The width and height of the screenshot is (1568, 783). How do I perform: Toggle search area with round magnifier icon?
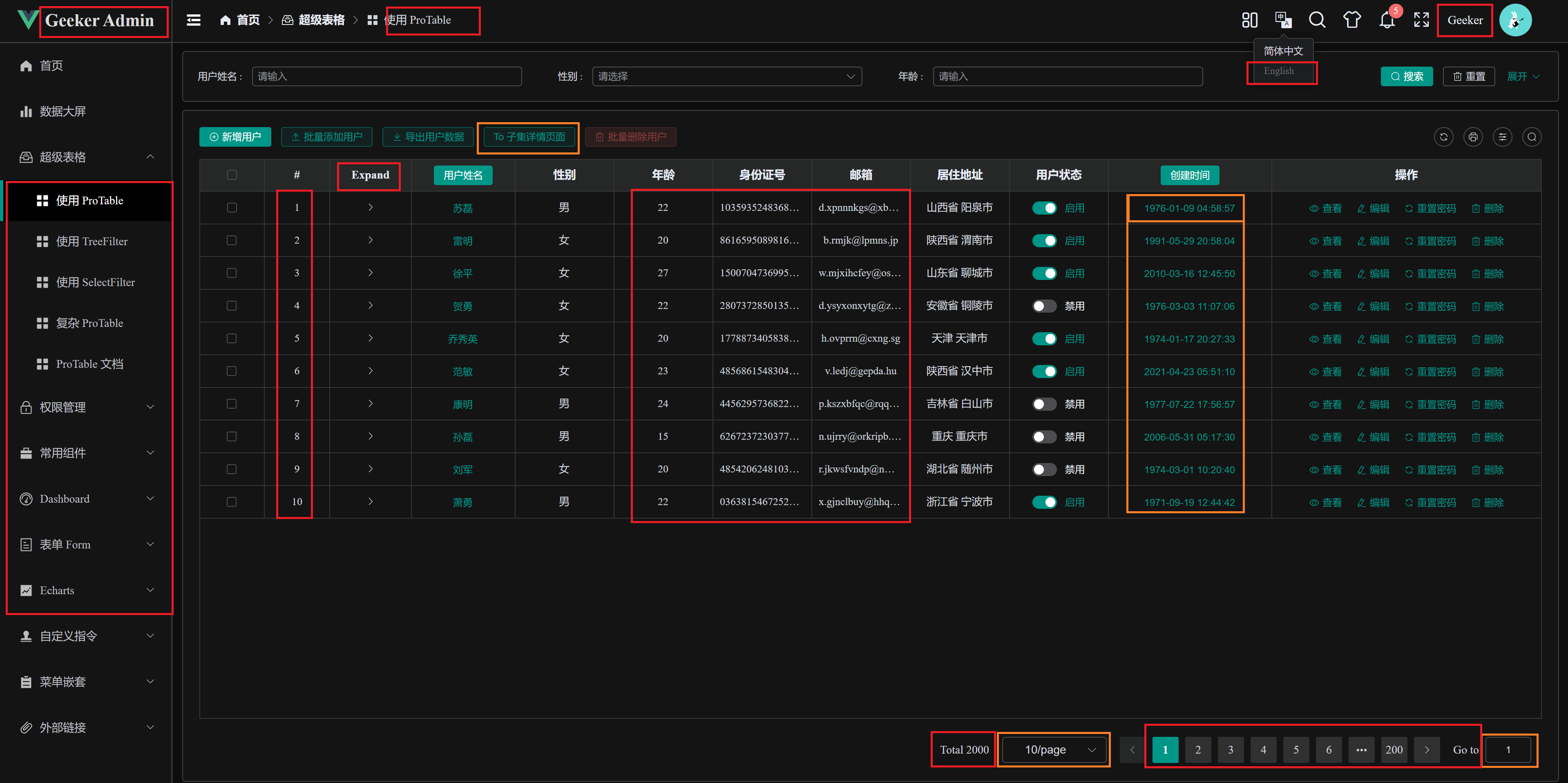pyautogui.click(x=1532, y=137)
